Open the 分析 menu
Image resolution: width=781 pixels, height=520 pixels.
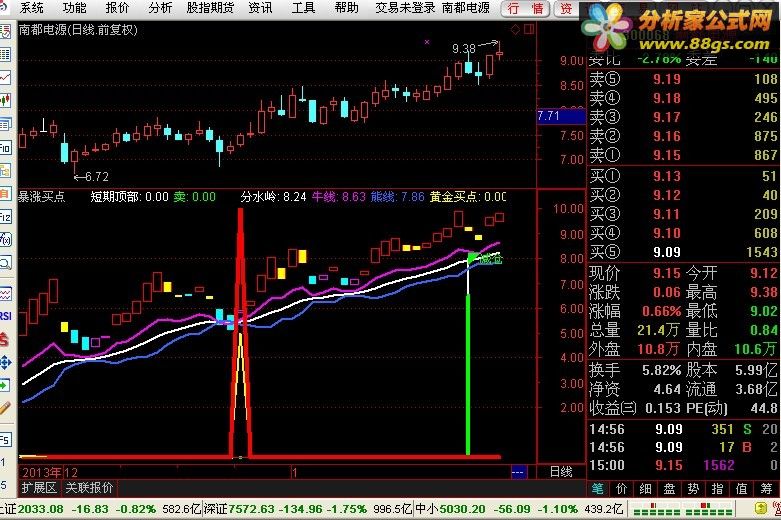pyautogui.click(x=160, y=7)
